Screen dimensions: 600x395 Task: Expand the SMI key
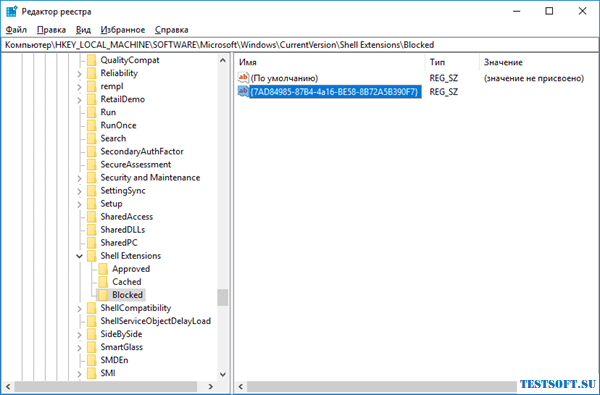click(x=79, y=374)
